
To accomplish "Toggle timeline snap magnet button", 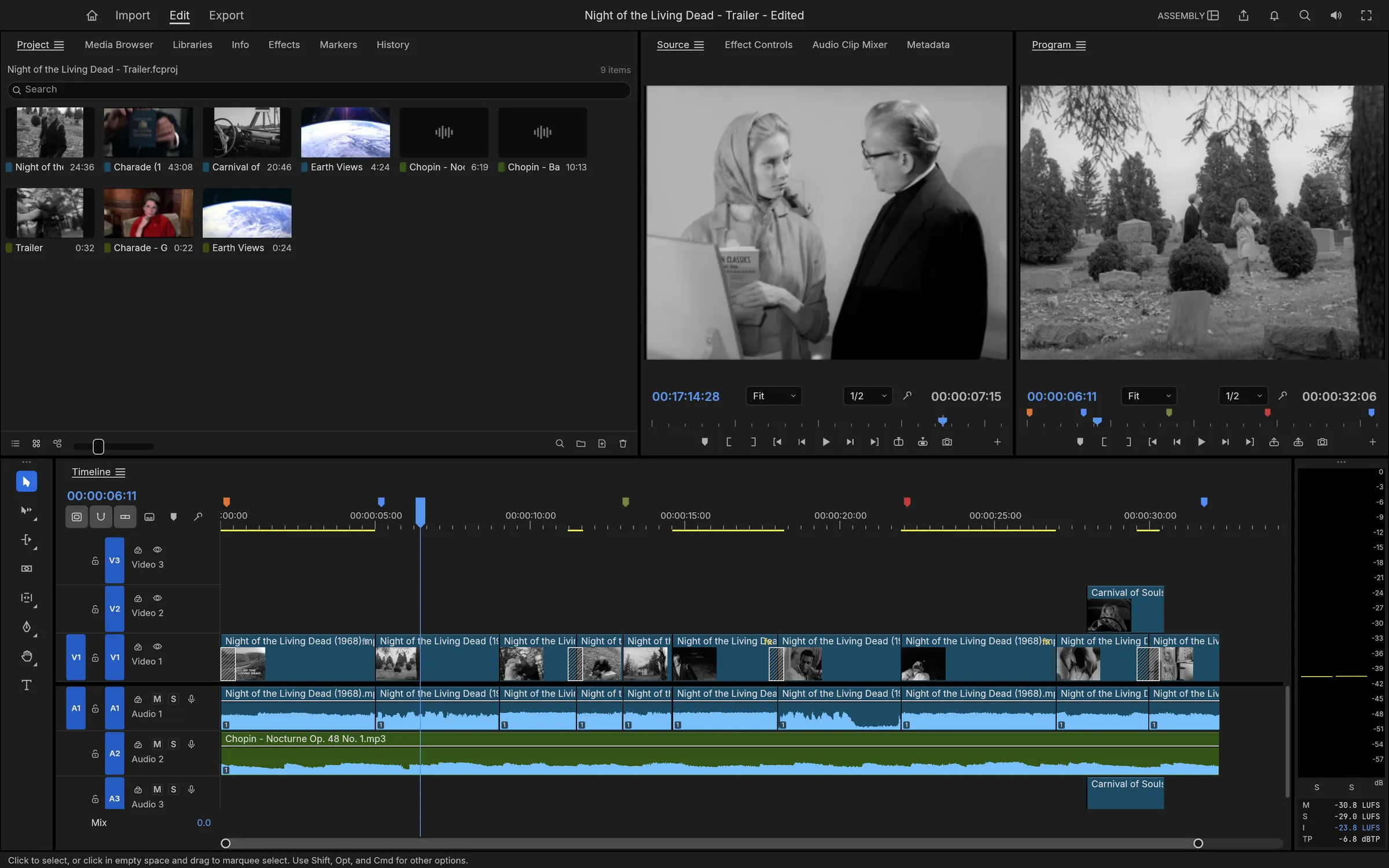I will click(x=101, y=517).
